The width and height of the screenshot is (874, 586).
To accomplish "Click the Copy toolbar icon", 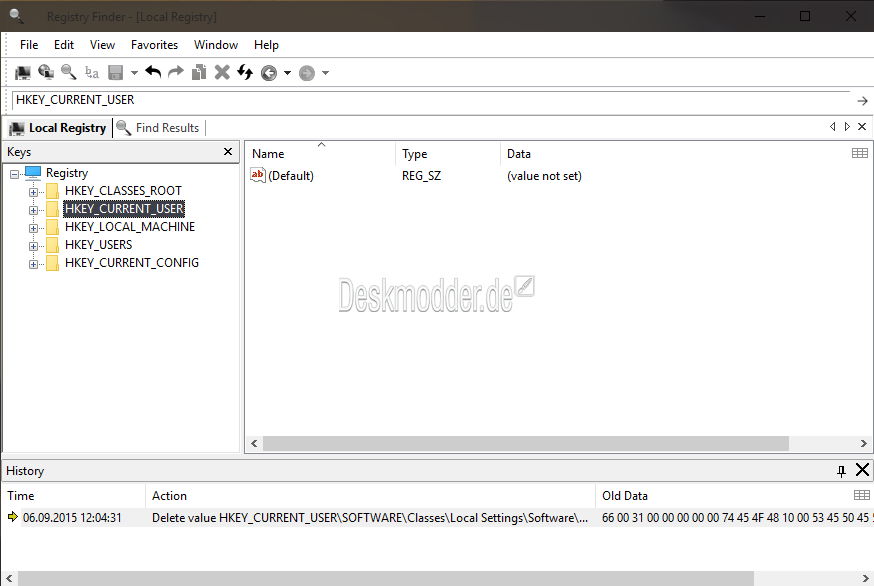I will pos(199,72).
